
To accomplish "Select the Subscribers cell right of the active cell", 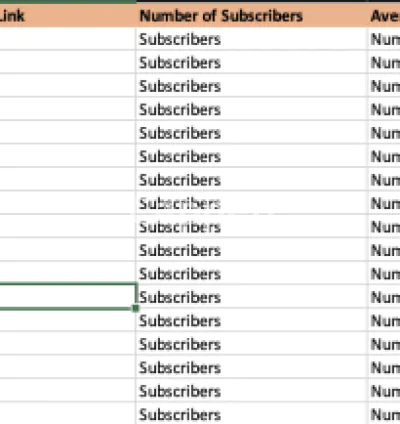I will (252, 296).
